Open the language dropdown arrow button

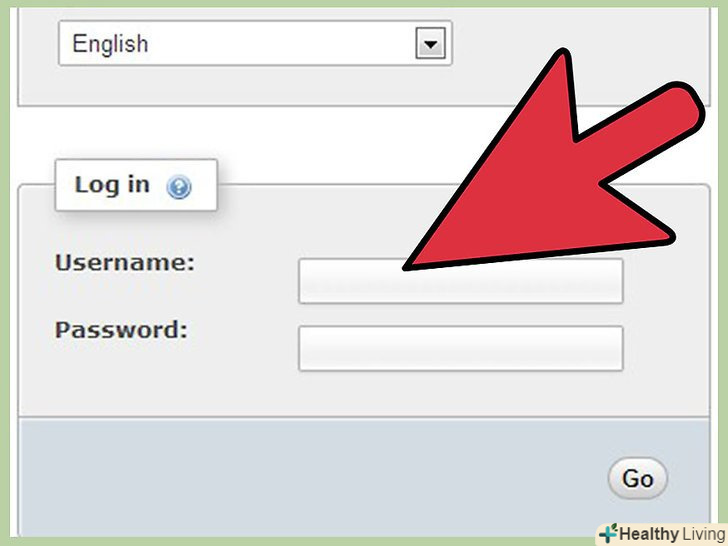(x=430, y=43)
